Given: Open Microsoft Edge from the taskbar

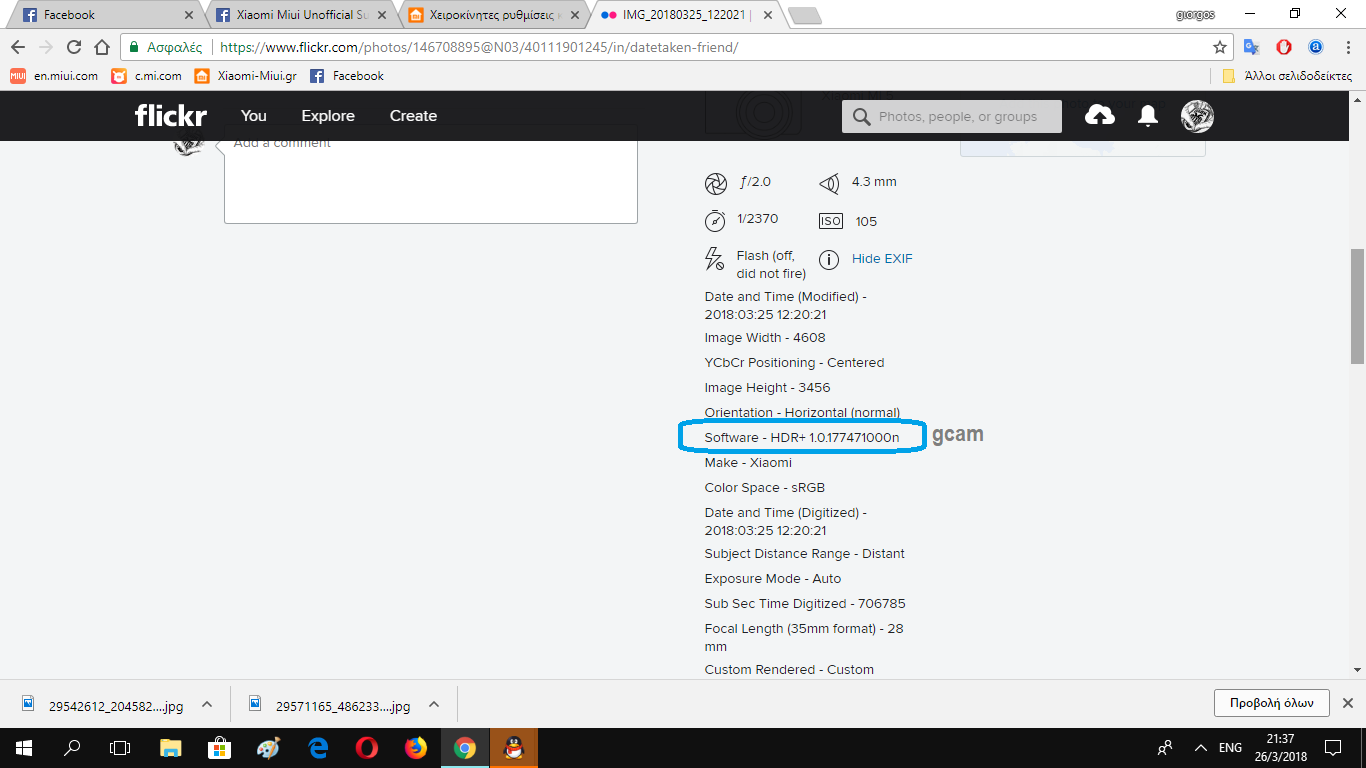Looking at the screenshot, I should (x=318, y=748).
